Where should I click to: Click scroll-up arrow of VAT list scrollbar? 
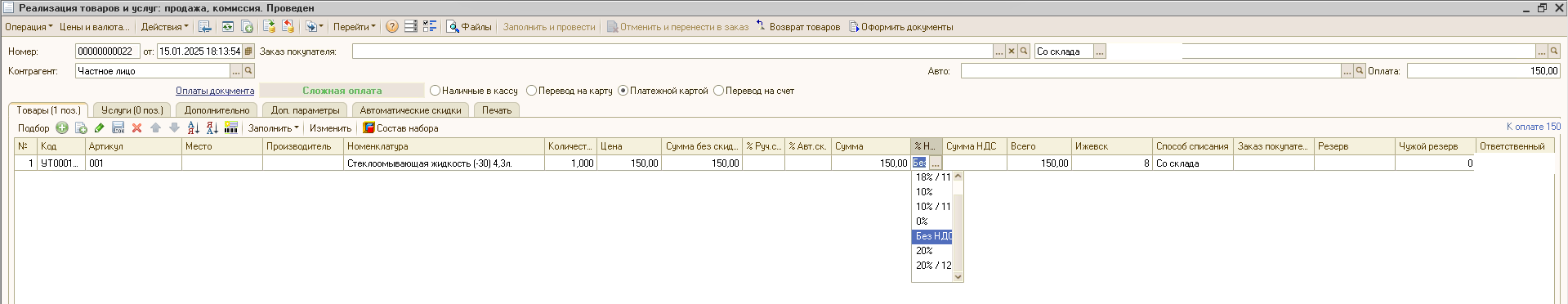tap(958, 177)
